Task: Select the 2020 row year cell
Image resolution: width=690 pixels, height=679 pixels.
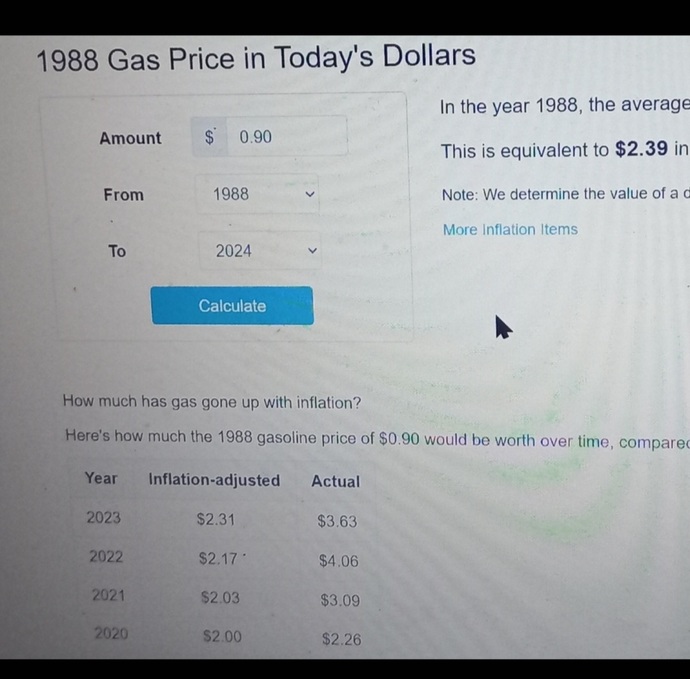Action: pos(111,634)
